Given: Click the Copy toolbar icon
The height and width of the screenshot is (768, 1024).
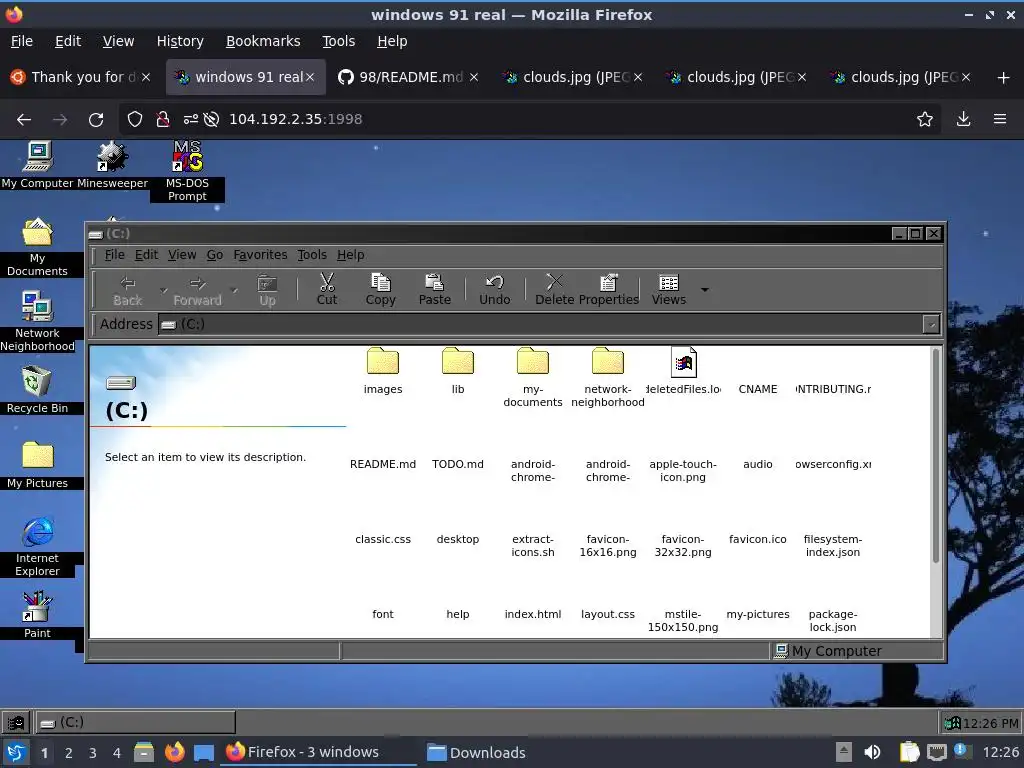Looking at the screenshot, I should click(x=380, y=289).
